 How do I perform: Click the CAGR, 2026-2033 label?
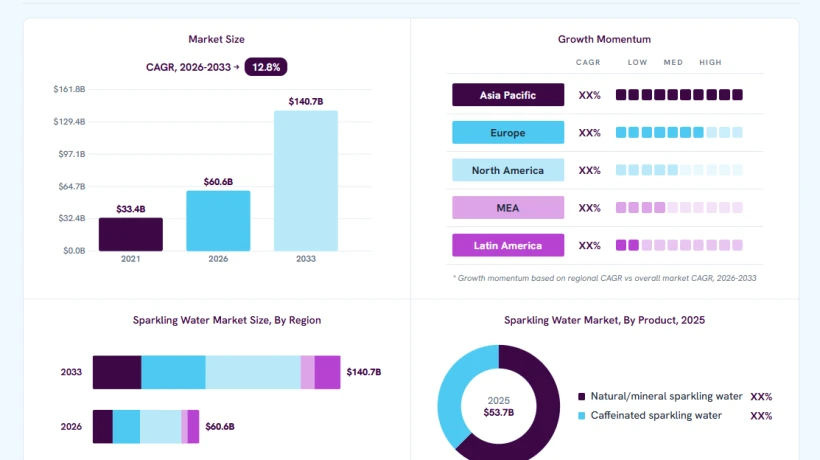tap(188, 67)
